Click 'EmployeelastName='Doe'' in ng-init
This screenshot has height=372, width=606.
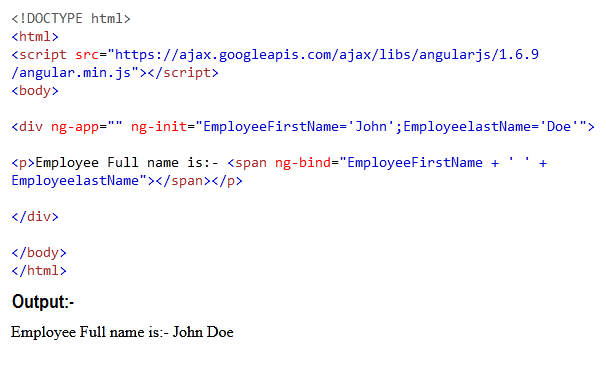pos(491,127)
